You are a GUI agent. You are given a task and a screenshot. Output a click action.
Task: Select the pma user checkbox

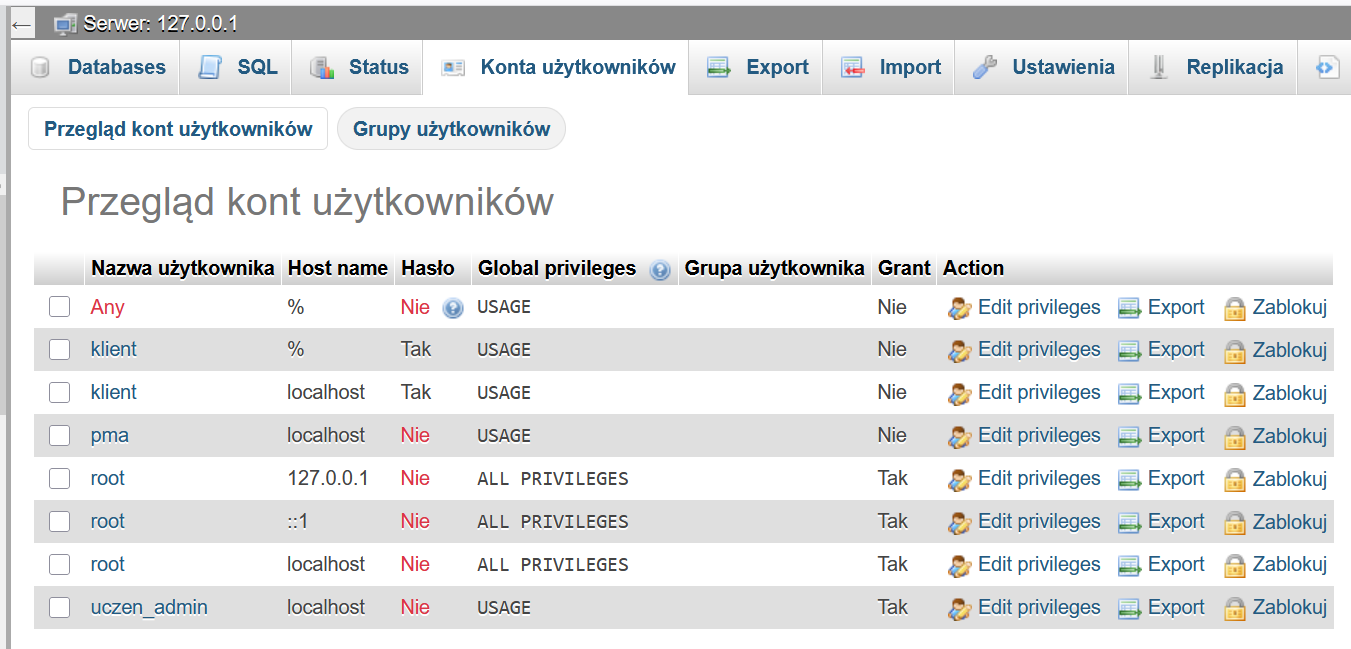tap(60, 436)
